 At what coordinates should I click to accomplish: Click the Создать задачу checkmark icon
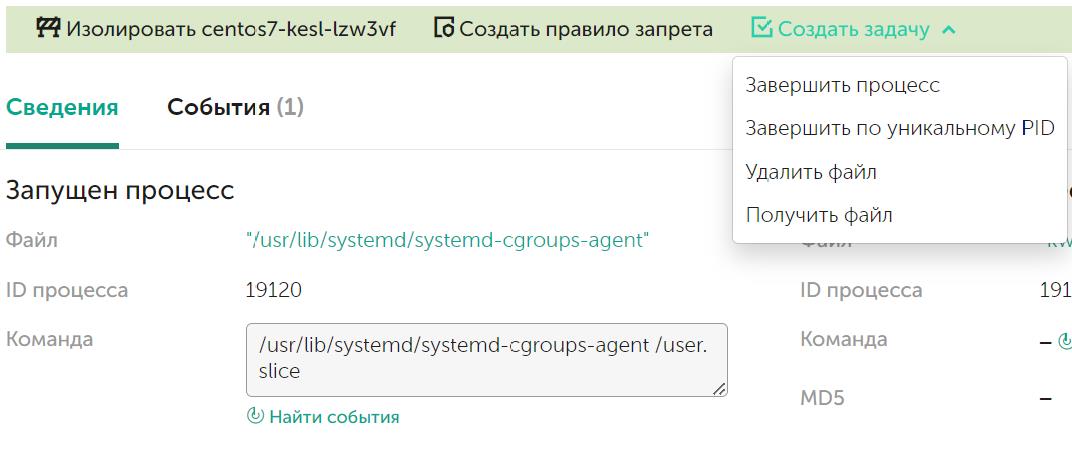pyautogui.click(x=761, y=28)
